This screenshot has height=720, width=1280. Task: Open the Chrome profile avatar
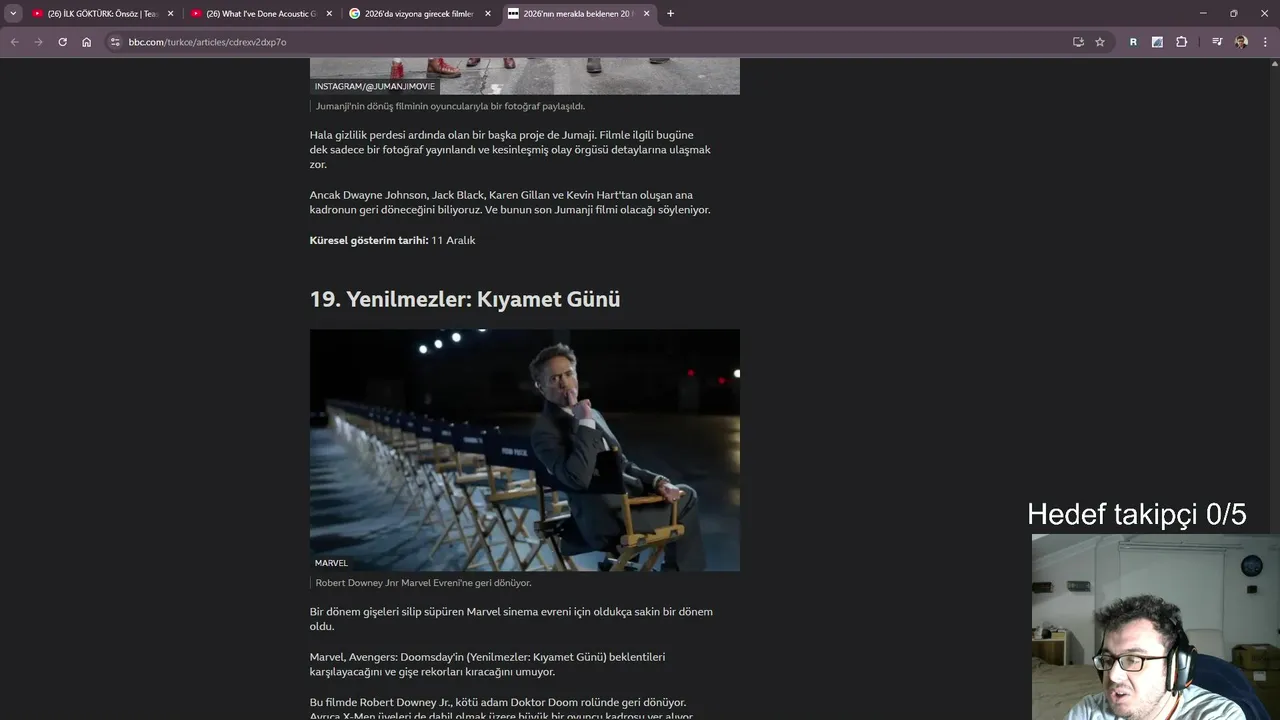(1241, 42)
